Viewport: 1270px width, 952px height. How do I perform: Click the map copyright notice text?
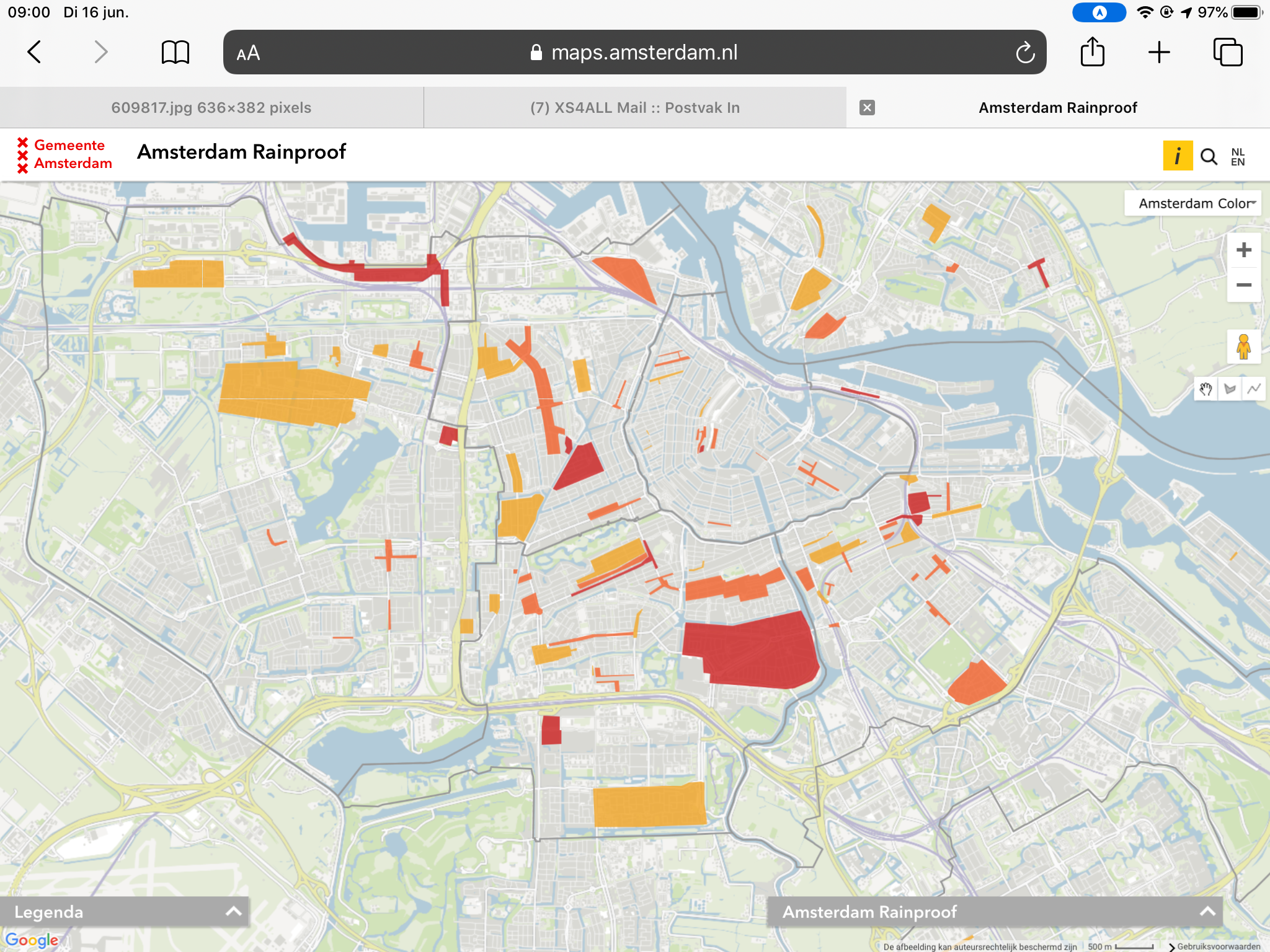(x=980, y=946)
